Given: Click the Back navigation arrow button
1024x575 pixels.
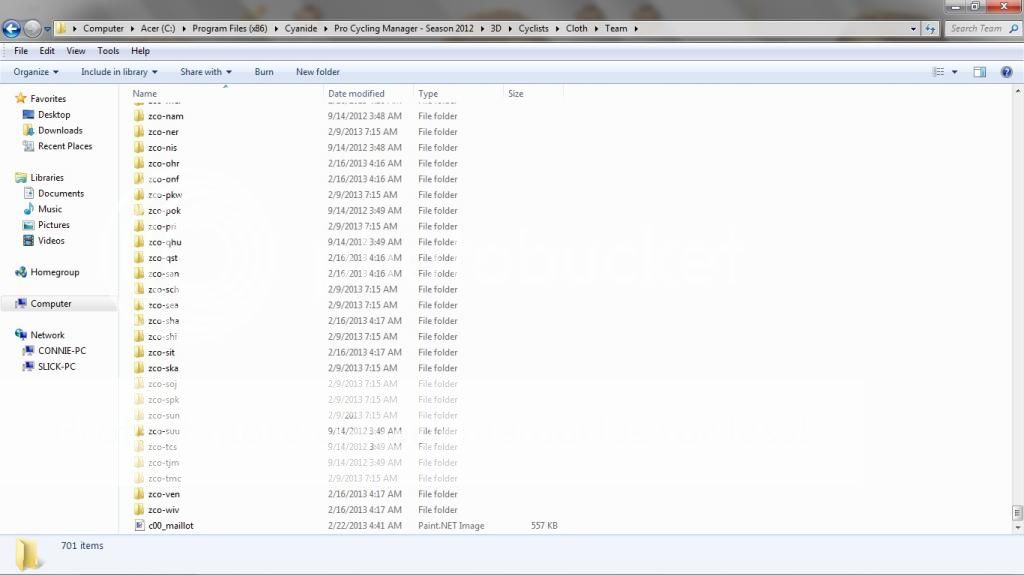Looking at the screenshot, I should point(12,29).
